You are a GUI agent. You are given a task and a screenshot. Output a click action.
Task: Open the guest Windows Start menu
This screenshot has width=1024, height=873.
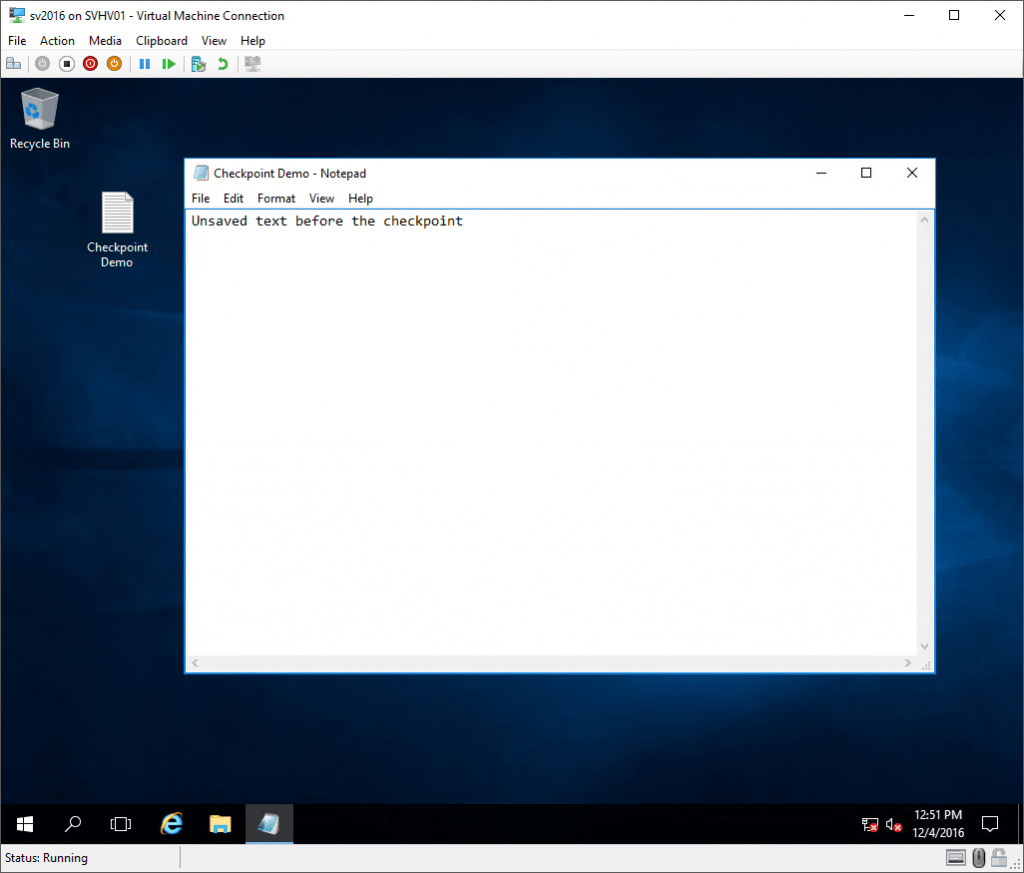pos(25,824)
